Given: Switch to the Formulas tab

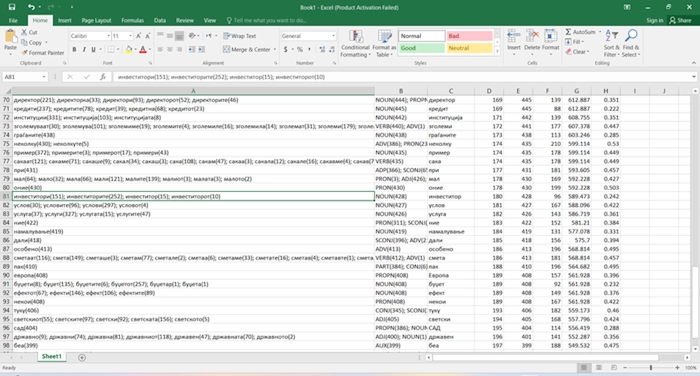Looking at the screenshot, I should click(x=132, y=20).
